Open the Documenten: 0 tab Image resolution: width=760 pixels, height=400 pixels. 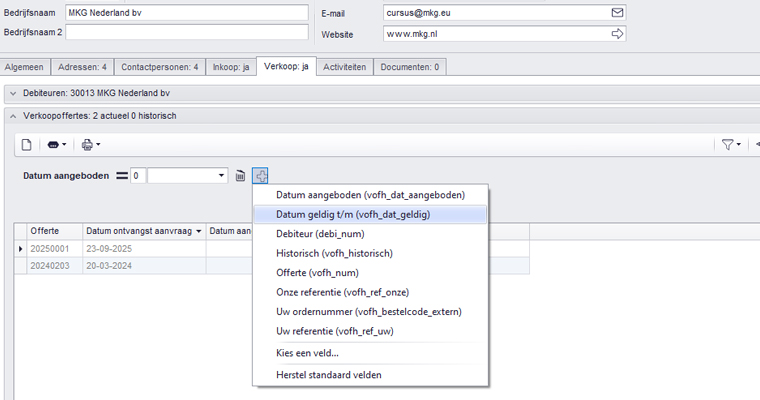coord(410,67)
